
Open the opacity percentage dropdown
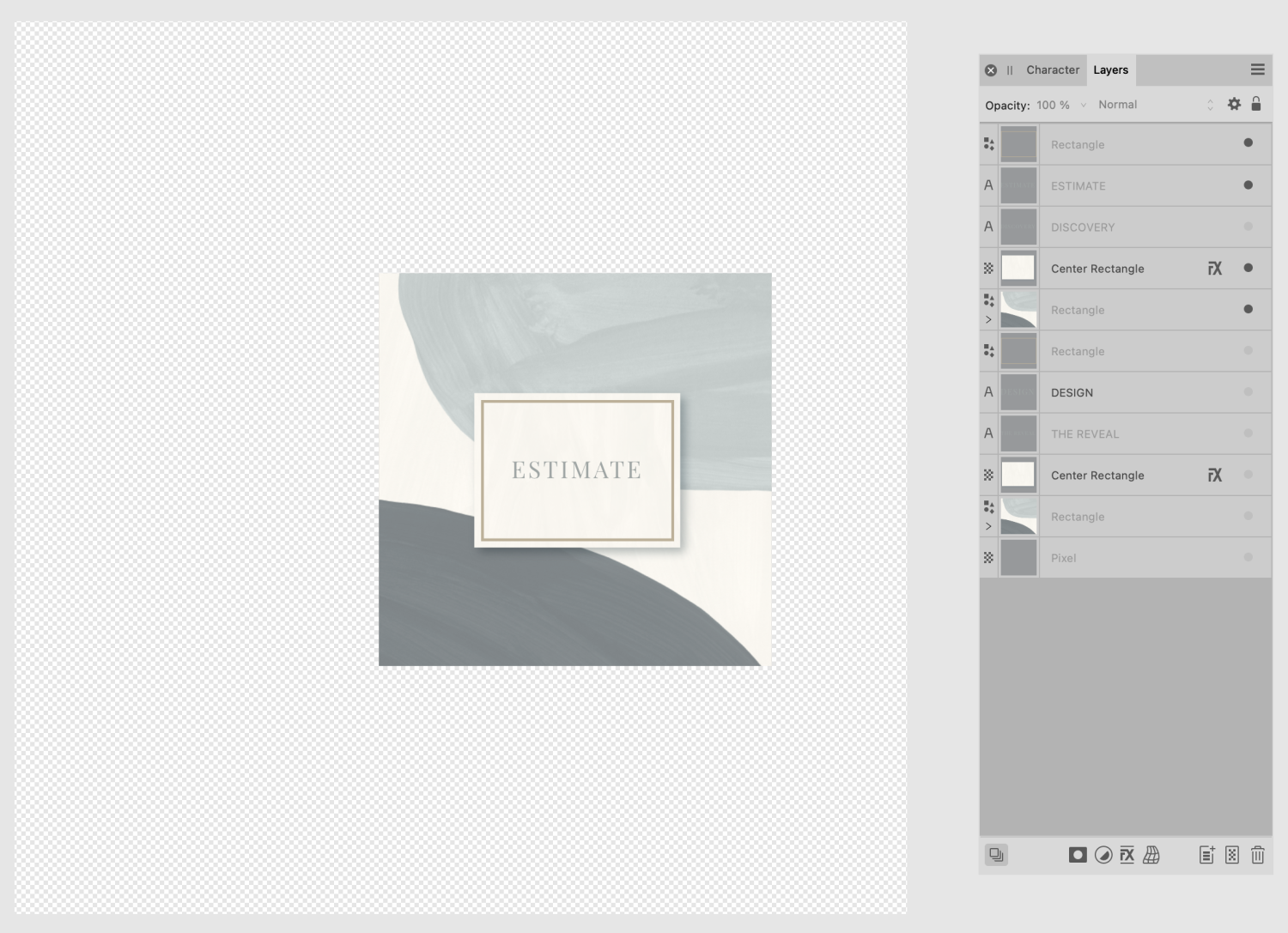click(x=1083, y=105)
